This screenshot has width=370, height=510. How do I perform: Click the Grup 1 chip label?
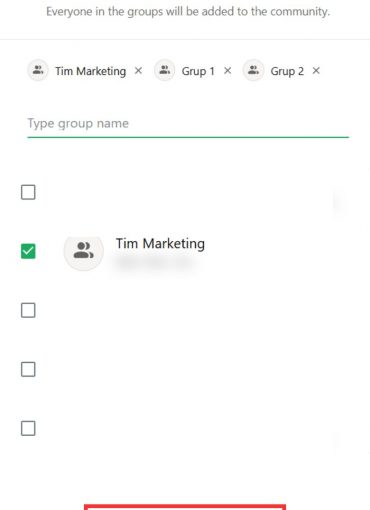click(198, 71)
